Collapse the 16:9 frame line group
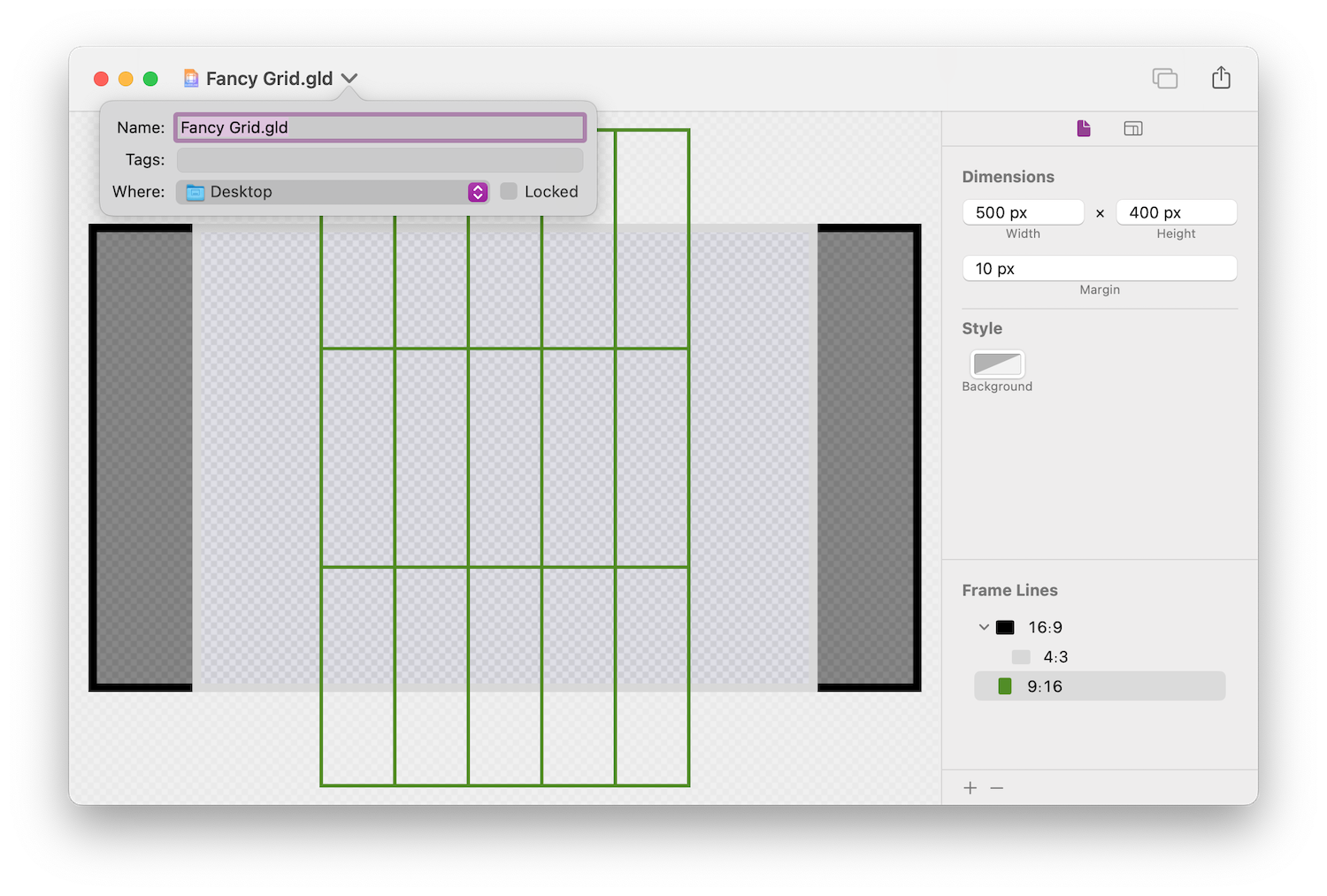 [984, 627]
